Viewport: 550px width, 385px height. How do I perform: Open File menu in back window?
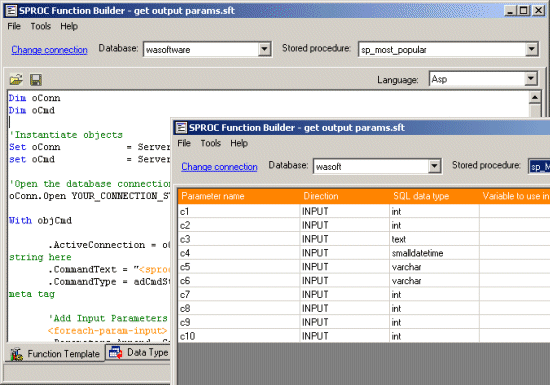tap(14, 26)
